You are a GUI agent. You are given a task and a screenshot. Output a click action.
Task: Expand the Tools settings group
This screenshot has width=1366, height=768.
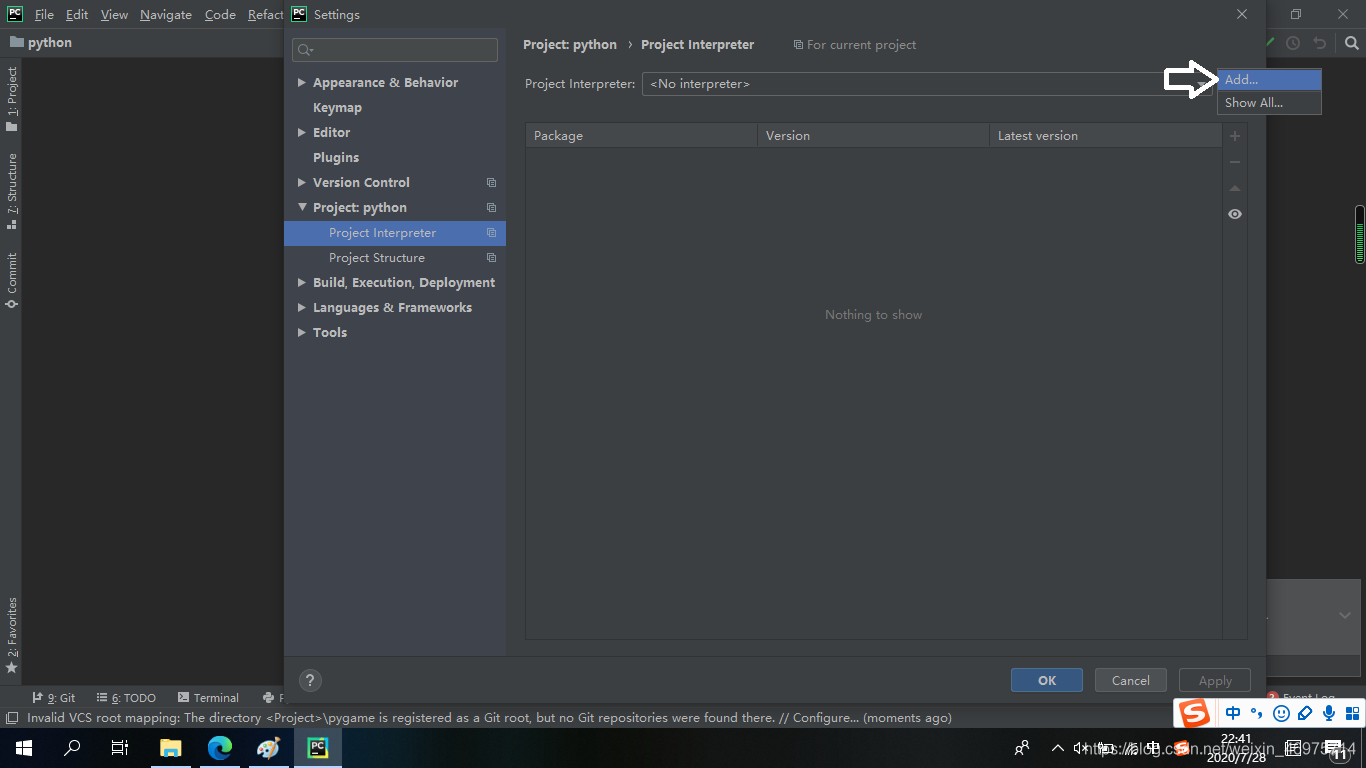click(302, 332)
